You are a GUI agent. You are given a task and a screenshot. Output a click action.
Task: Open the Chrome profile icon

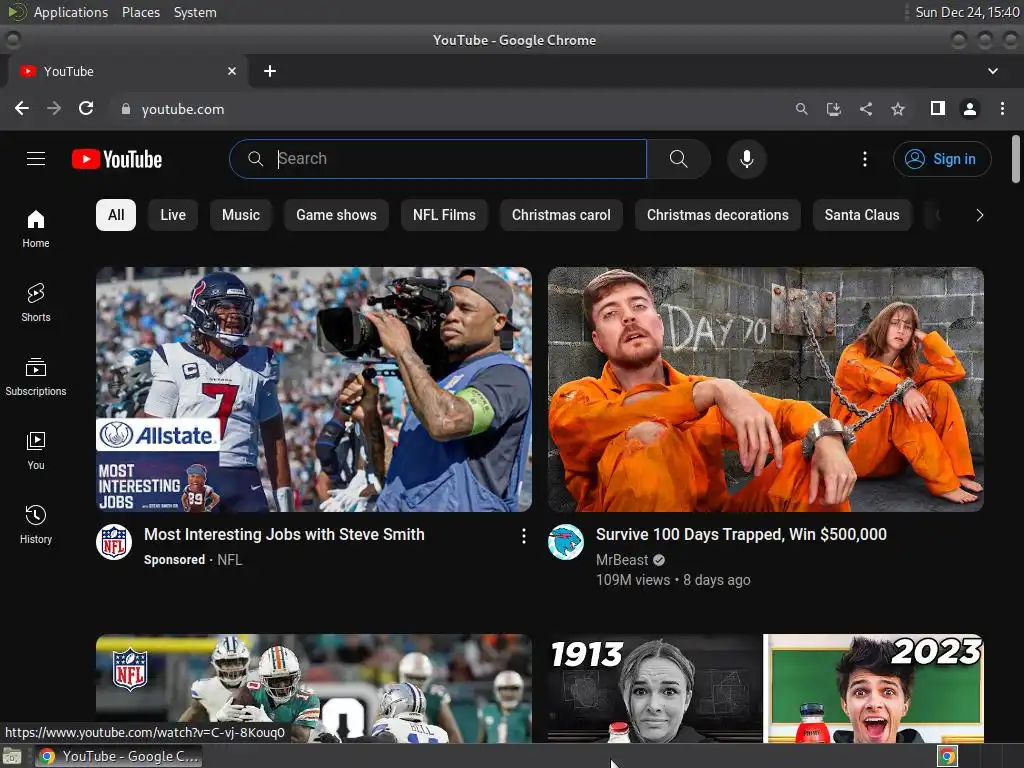[x=970, y=108]
